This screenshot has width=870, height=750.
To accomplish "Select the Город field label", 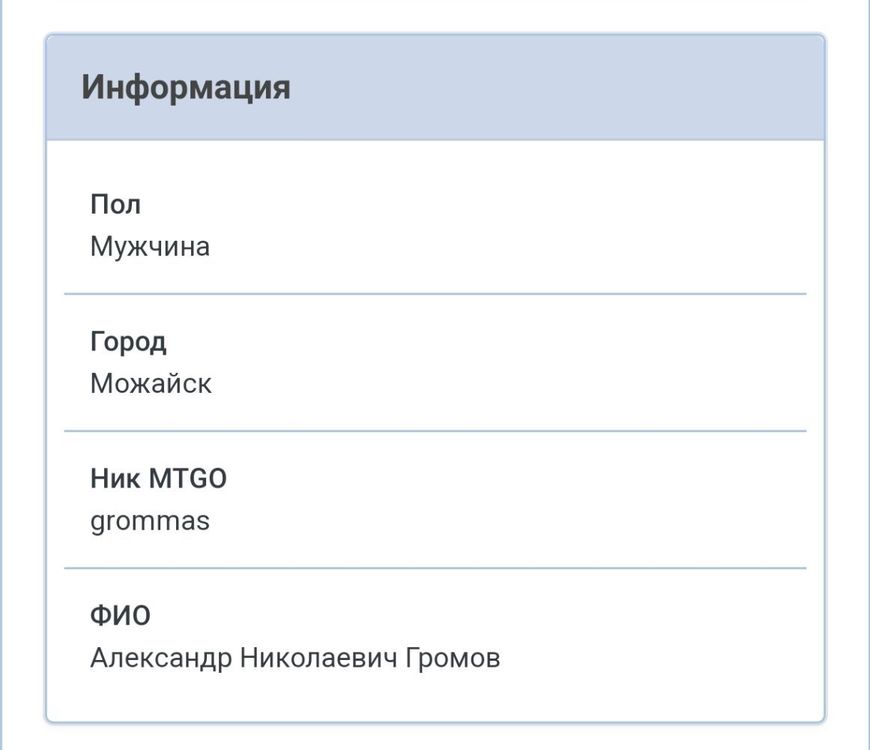I will pyautogui.click(x=129, y=341).
